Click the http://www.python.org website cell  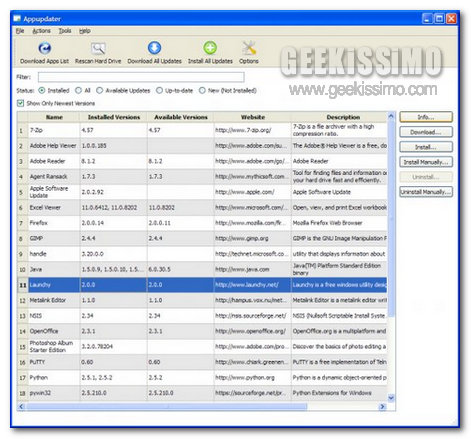253,377
